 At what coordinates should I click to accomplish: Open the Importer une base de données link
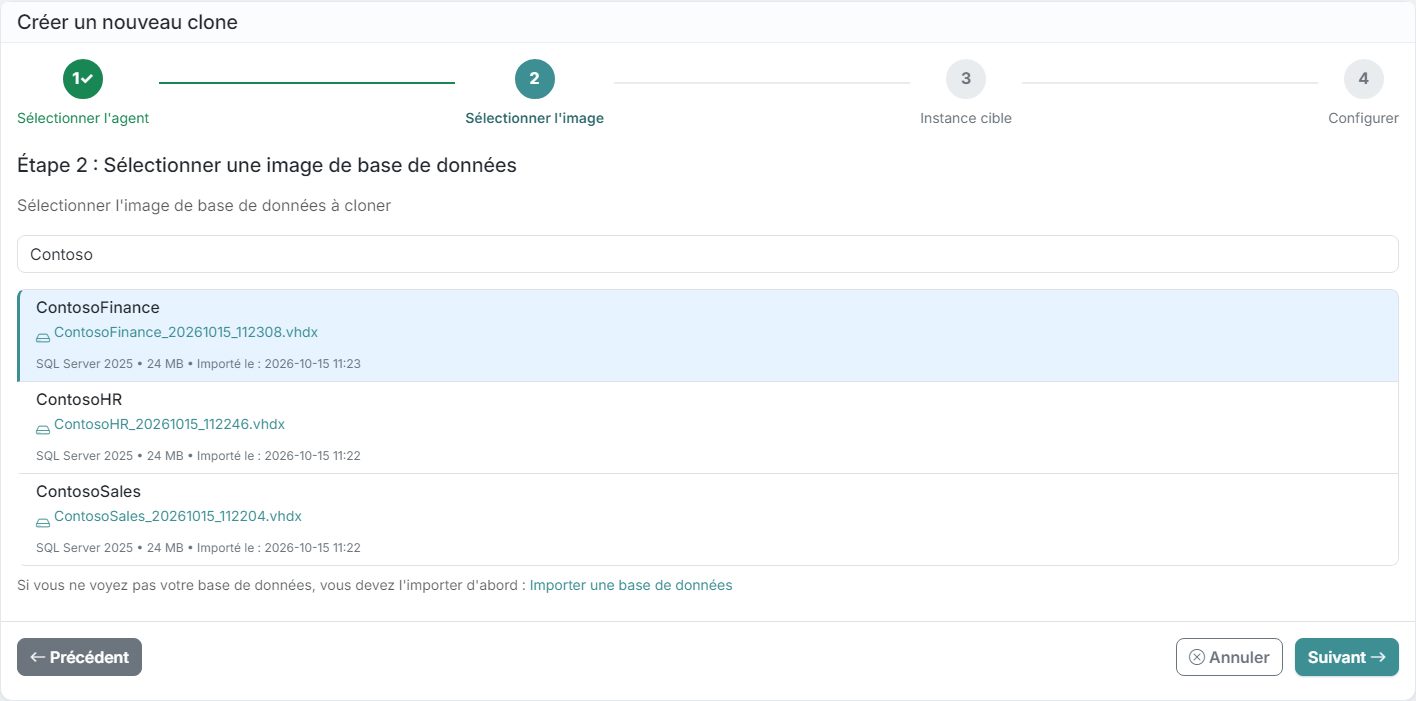click(631, 585)
